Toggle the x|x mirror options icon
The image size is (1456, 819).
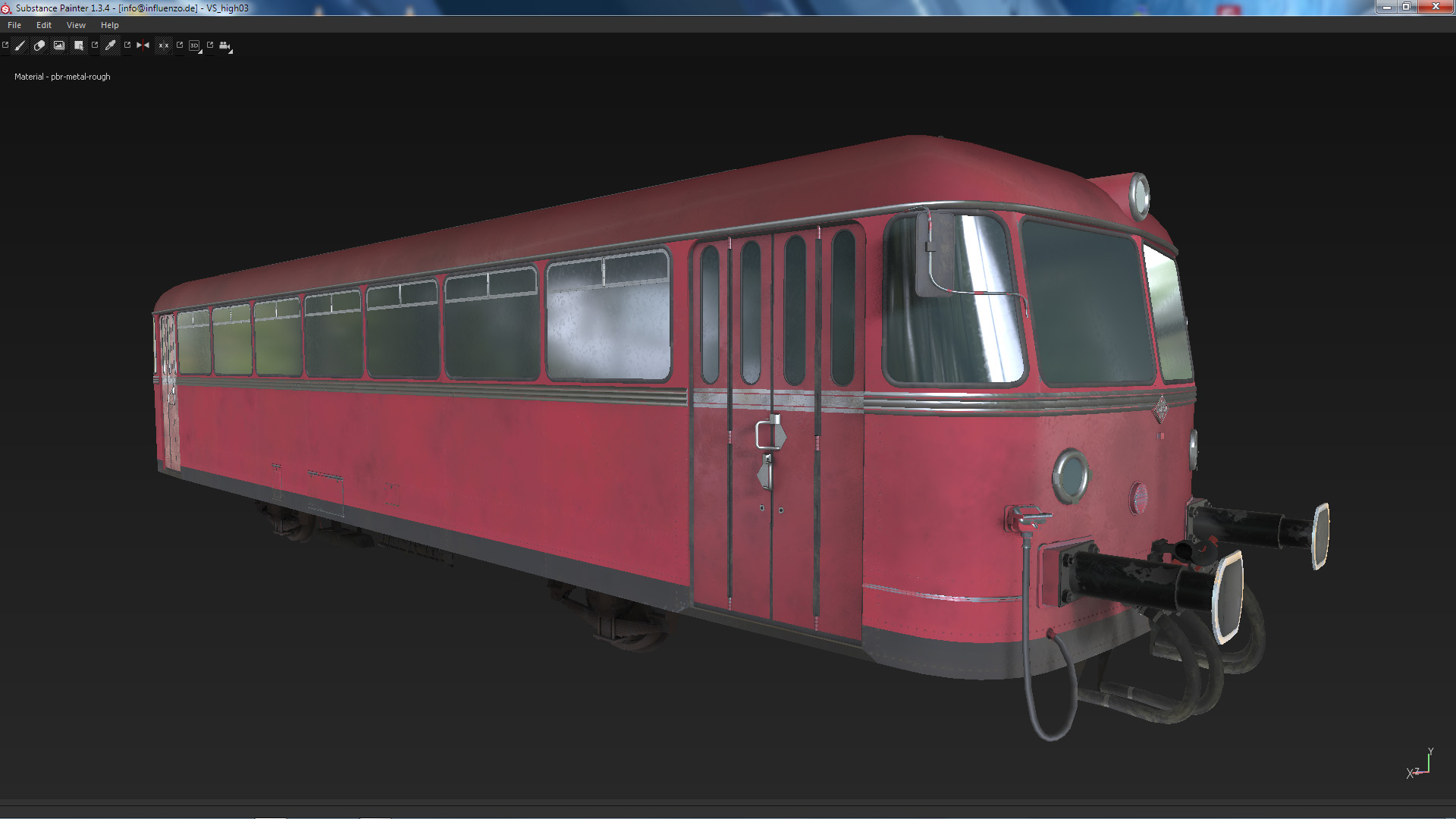pyautogui.click(x=163, y=45)
